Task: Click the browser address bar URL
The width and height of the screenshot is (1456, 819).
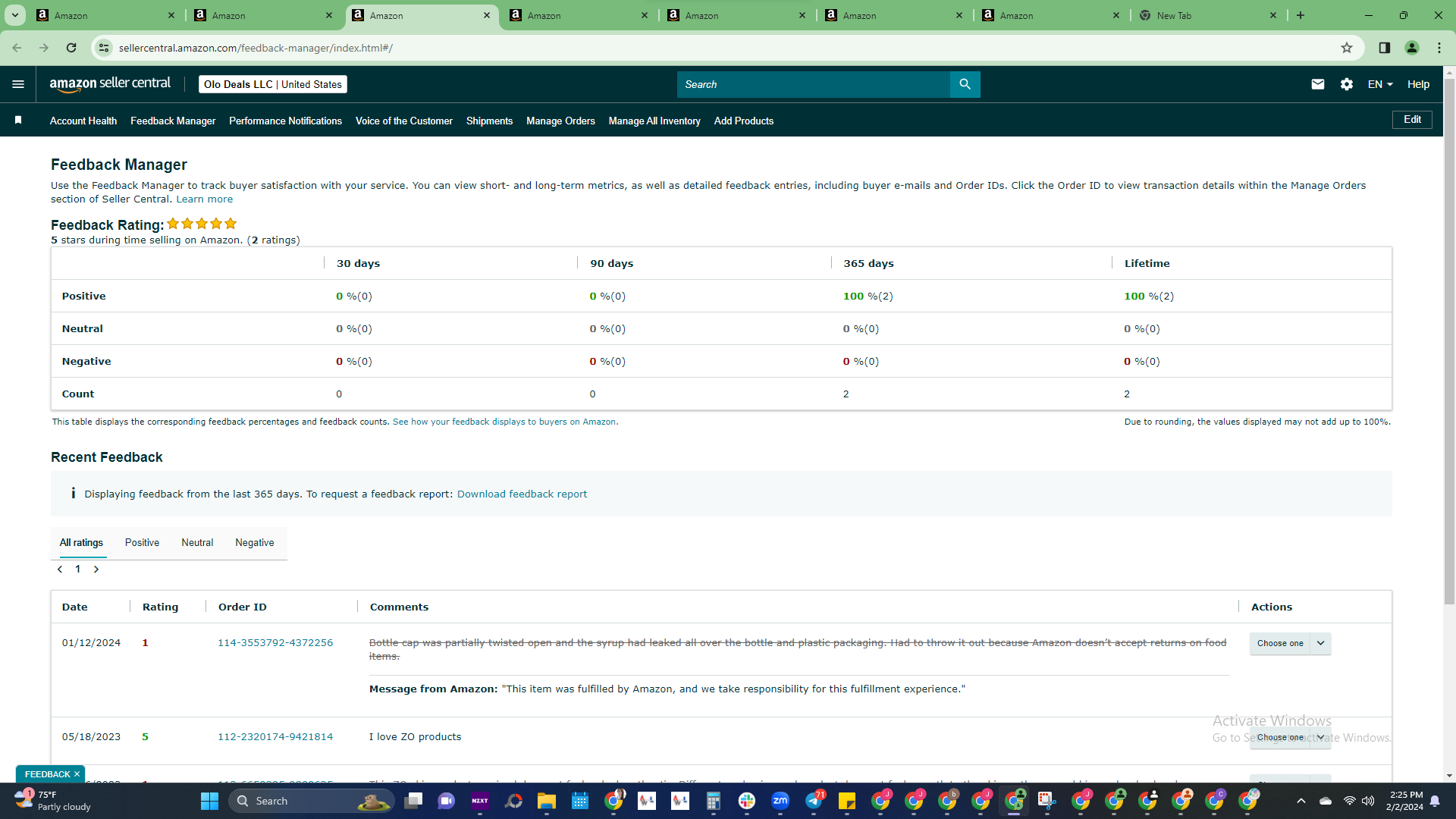Action: 256,48
